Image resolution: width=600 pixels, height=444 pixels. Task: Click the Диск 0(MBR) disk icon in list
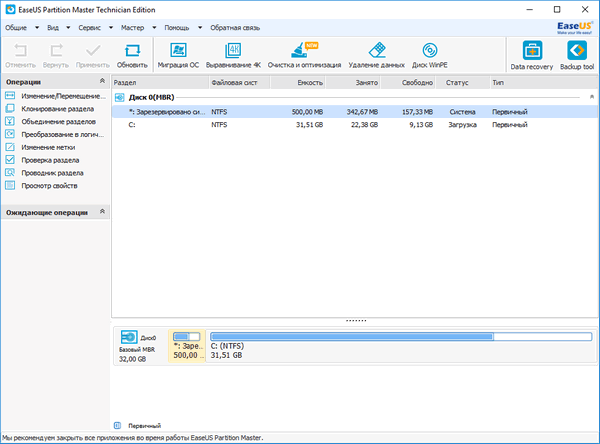pos(120,98)
